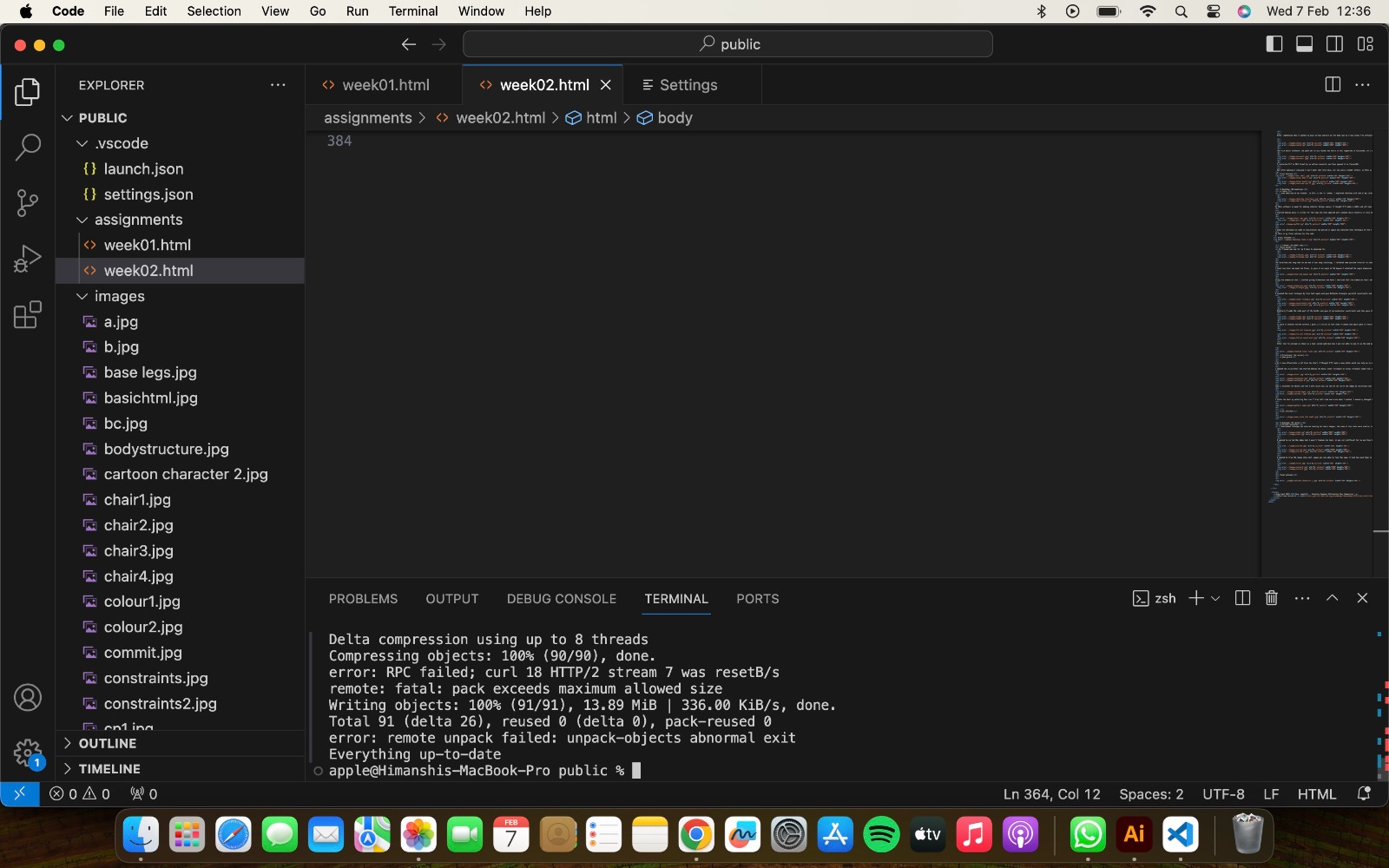Close the terminal panel
Viewport: 1389px width, 868px height.
pyautogui.click(x=1362, y=598)
